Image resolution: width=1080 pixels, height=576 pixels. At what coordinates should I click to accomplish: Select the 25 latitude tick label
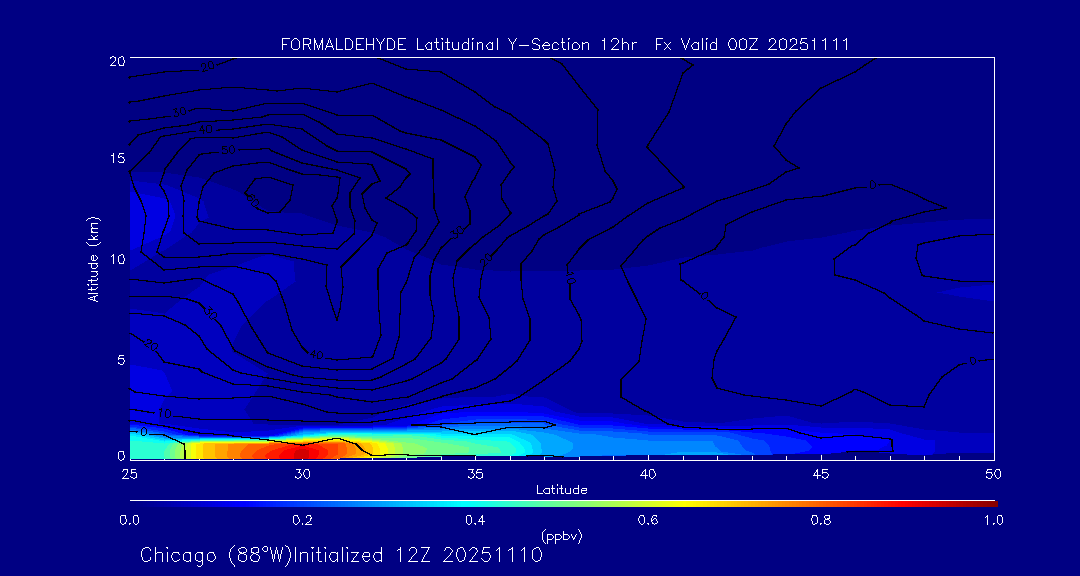pos(129,472)
